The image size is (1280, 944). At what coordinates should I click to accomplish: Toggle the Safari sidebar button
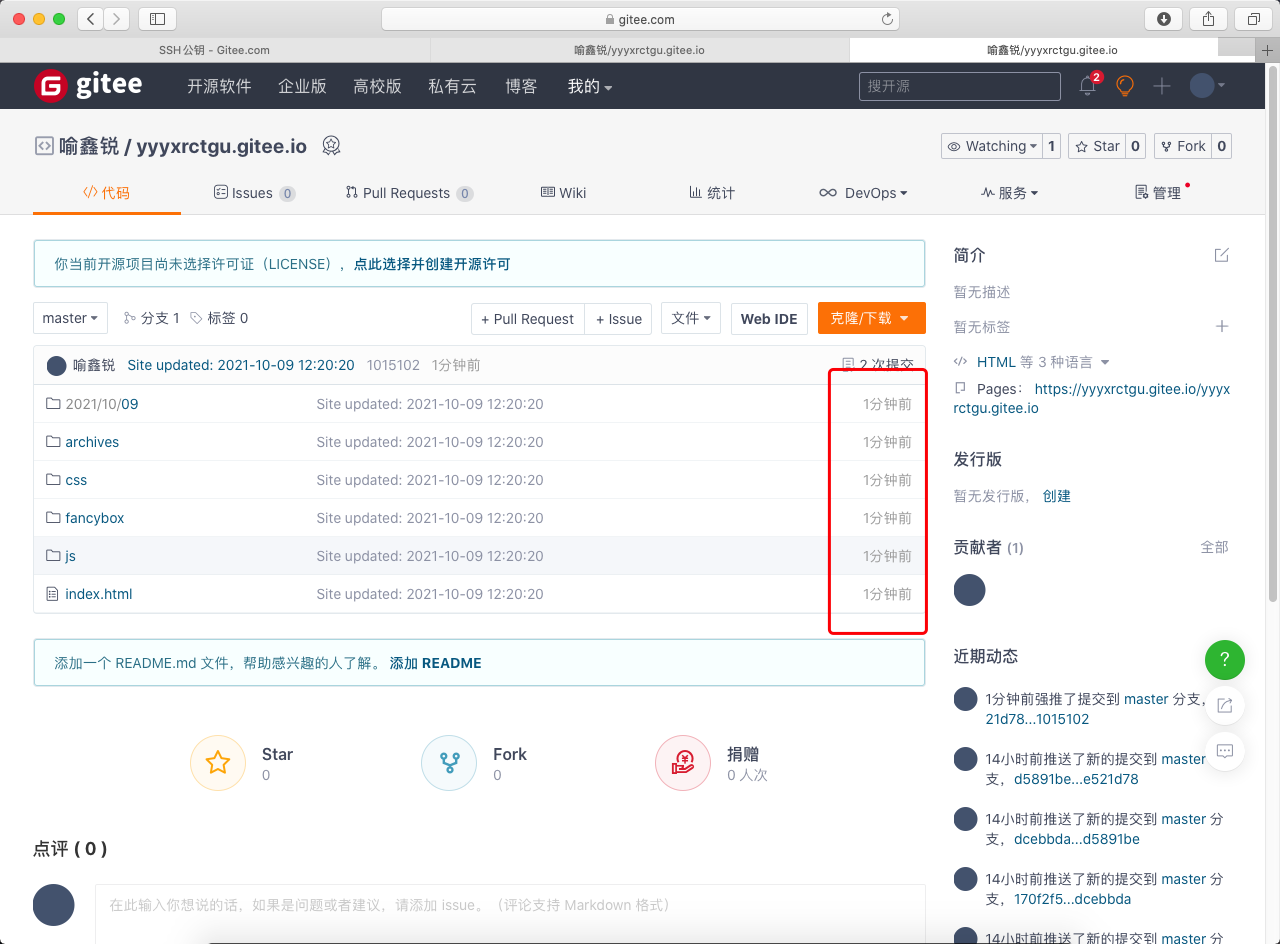[x=157, y=18]
